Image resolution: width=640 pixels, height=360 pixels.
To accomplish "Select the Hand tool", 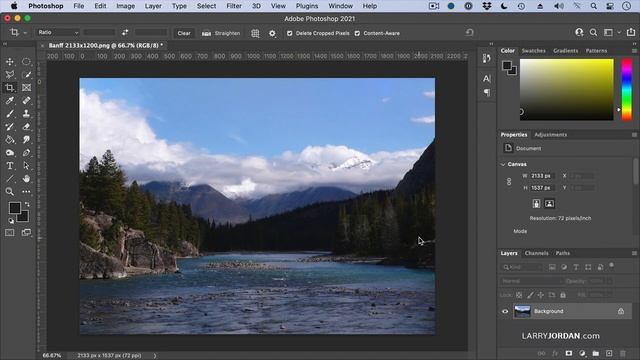I will click(26, 178).
